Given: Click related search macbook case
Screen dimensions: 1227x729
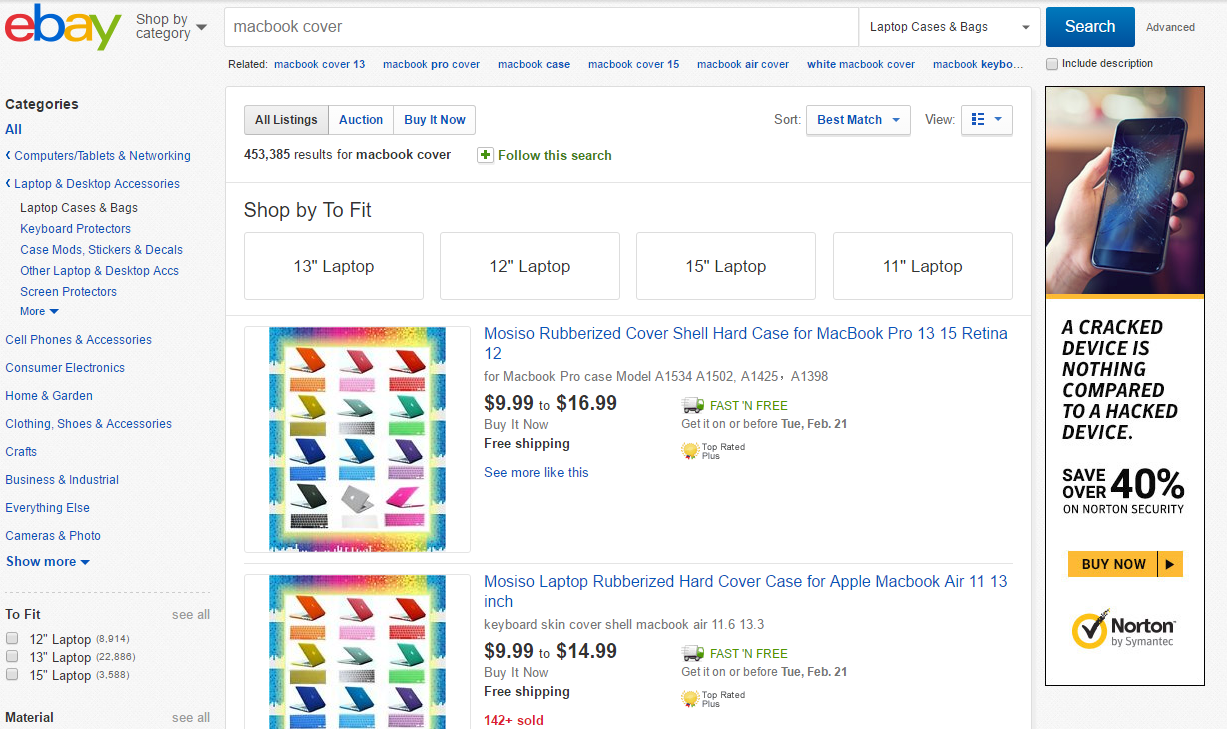Looking at the screenshot, I should click(x=534, y=64).
